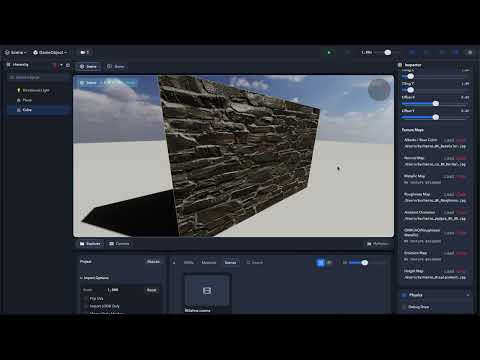480x360 pixels.
Task: Click the Hierarchy panel icon
Action: (x=8, y=65)
